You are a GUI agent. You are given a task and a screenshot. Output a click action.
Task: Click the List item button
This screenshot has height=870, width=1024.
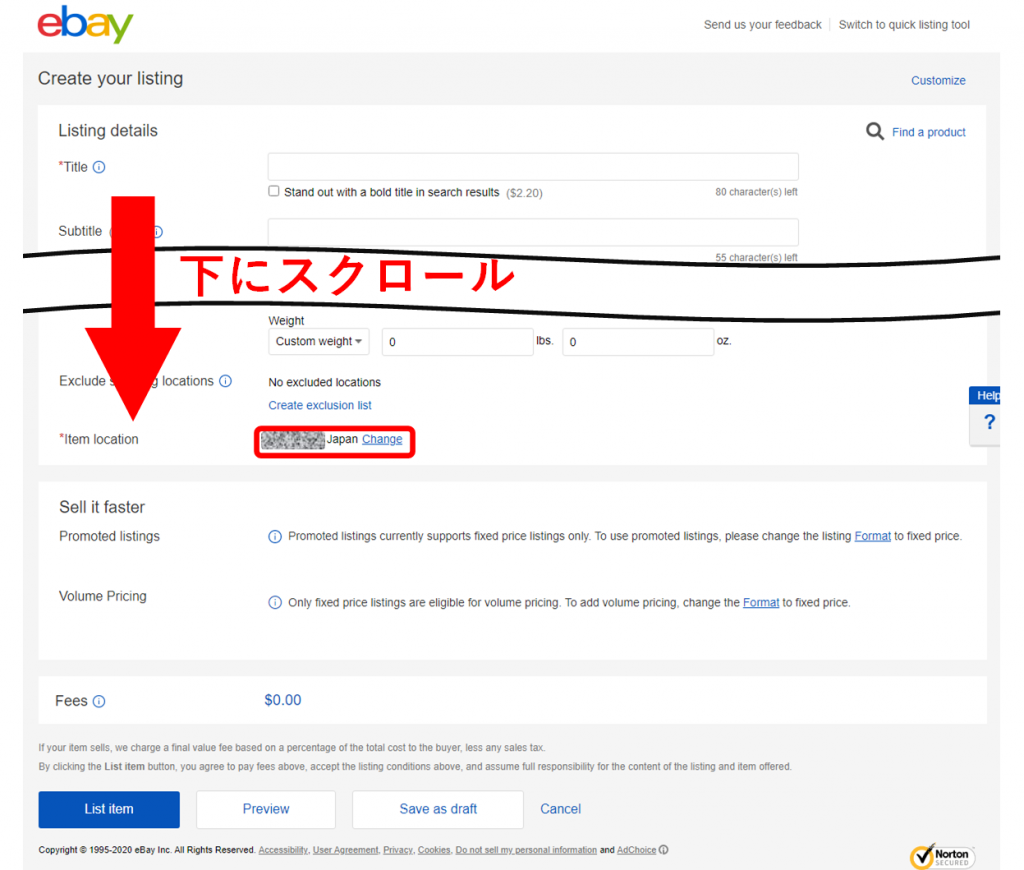[x=109, y=809]
